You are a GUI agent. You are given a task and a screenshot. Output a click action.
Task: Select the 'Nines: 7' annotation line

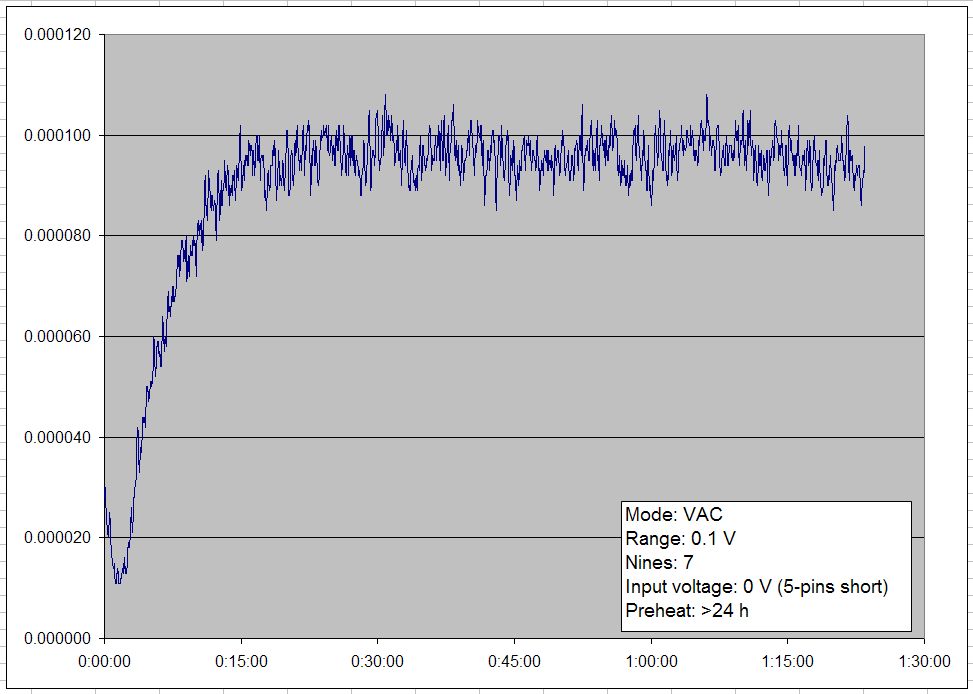click(659, 562)
